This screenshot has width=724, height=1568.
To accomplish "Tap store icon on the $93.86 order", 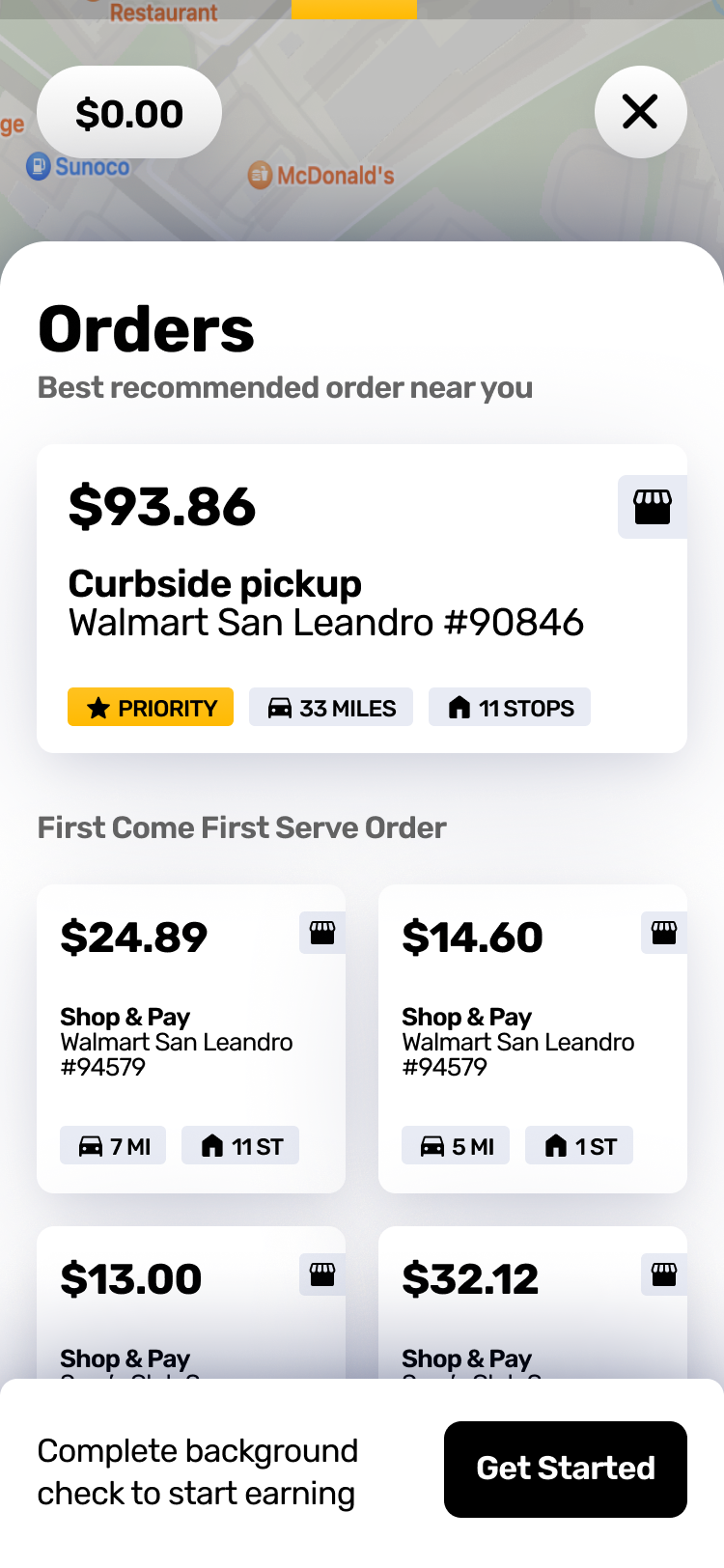I will tap(652, 507).
